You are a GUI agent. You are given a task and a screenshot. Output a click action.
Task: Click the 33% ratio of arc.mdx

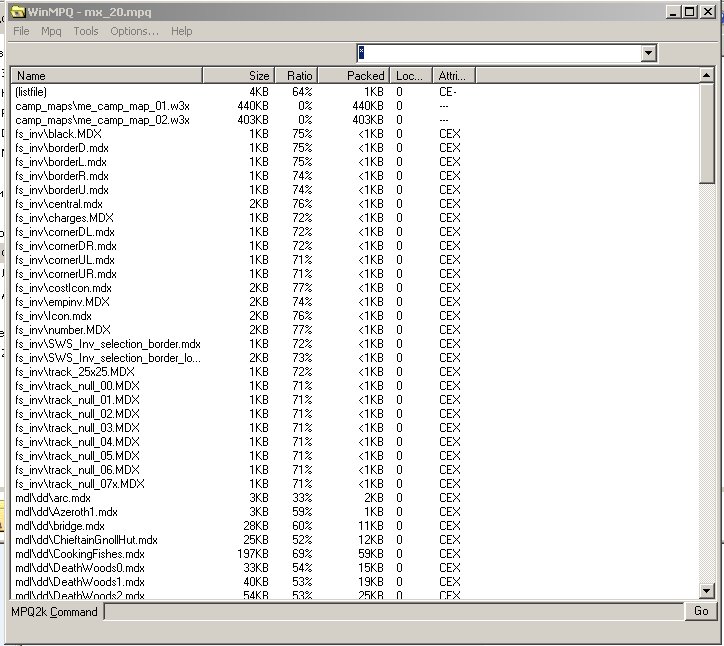tap(302, 498)
